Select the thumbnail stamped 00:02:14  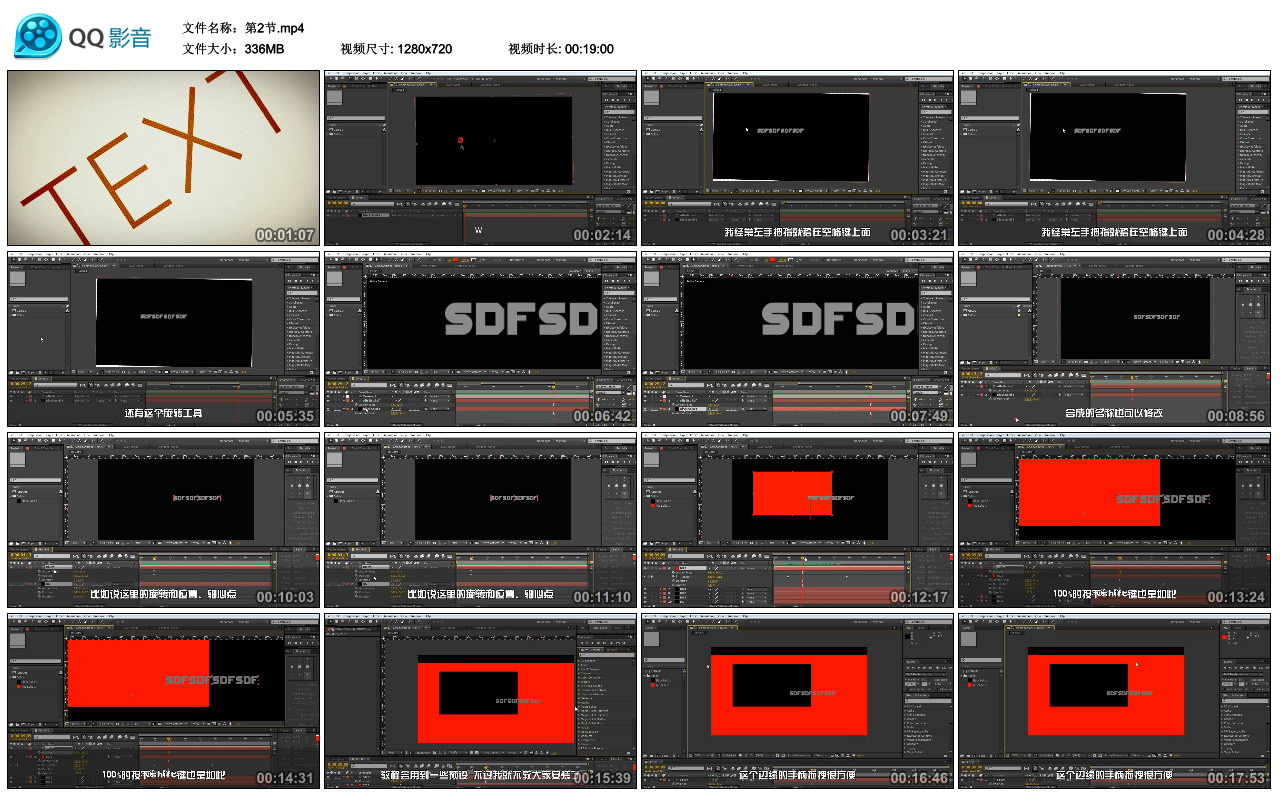click(x=480, y=158)
